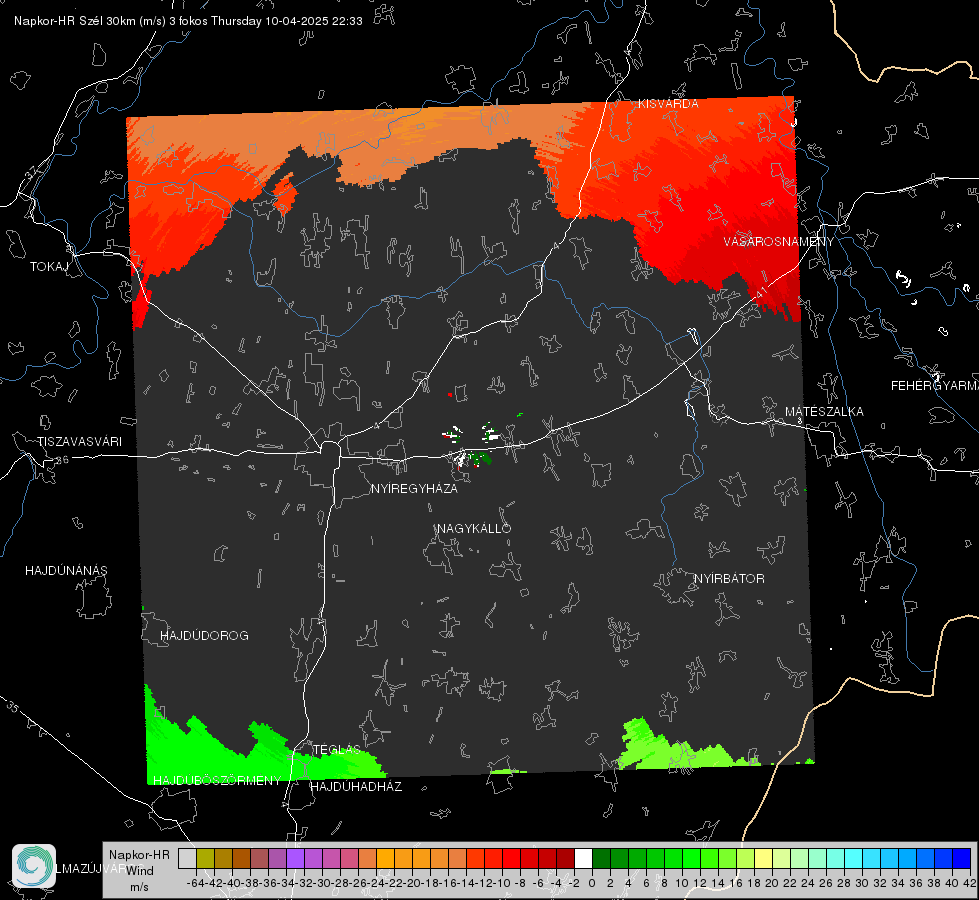Image resolution: width=979 pixels, height=900 pixels.
Task: Select the MÁTÉSZALKA town label
Action: [x=824, y=412]
